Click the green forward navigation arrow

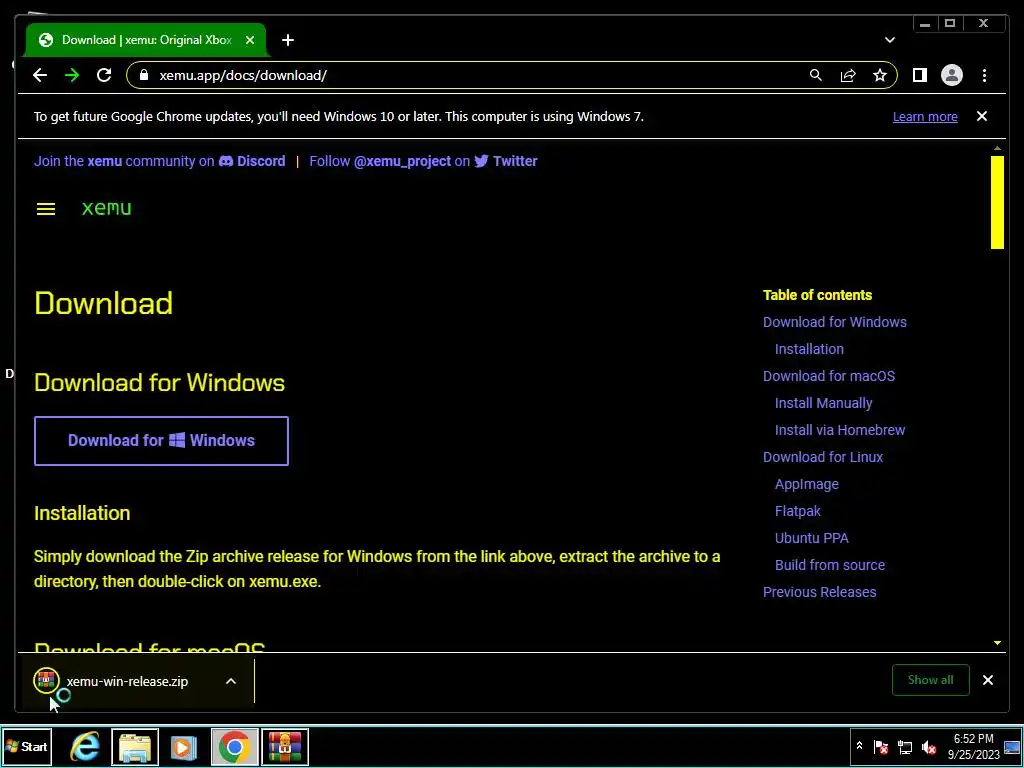coord(72,75)
